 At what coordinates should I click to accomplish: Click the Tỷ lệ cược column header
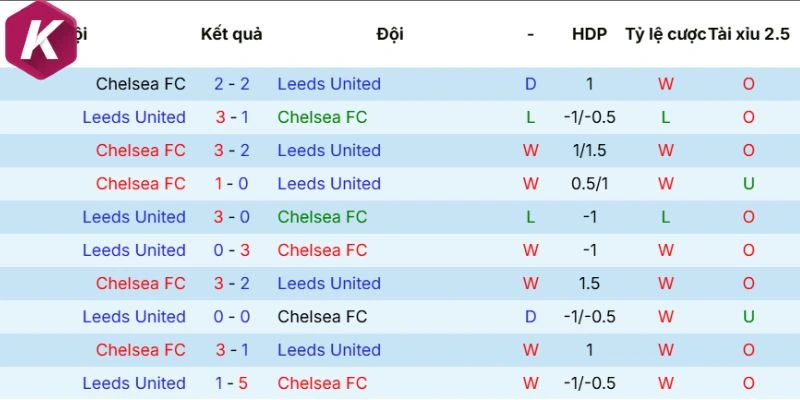coord(665,34)
